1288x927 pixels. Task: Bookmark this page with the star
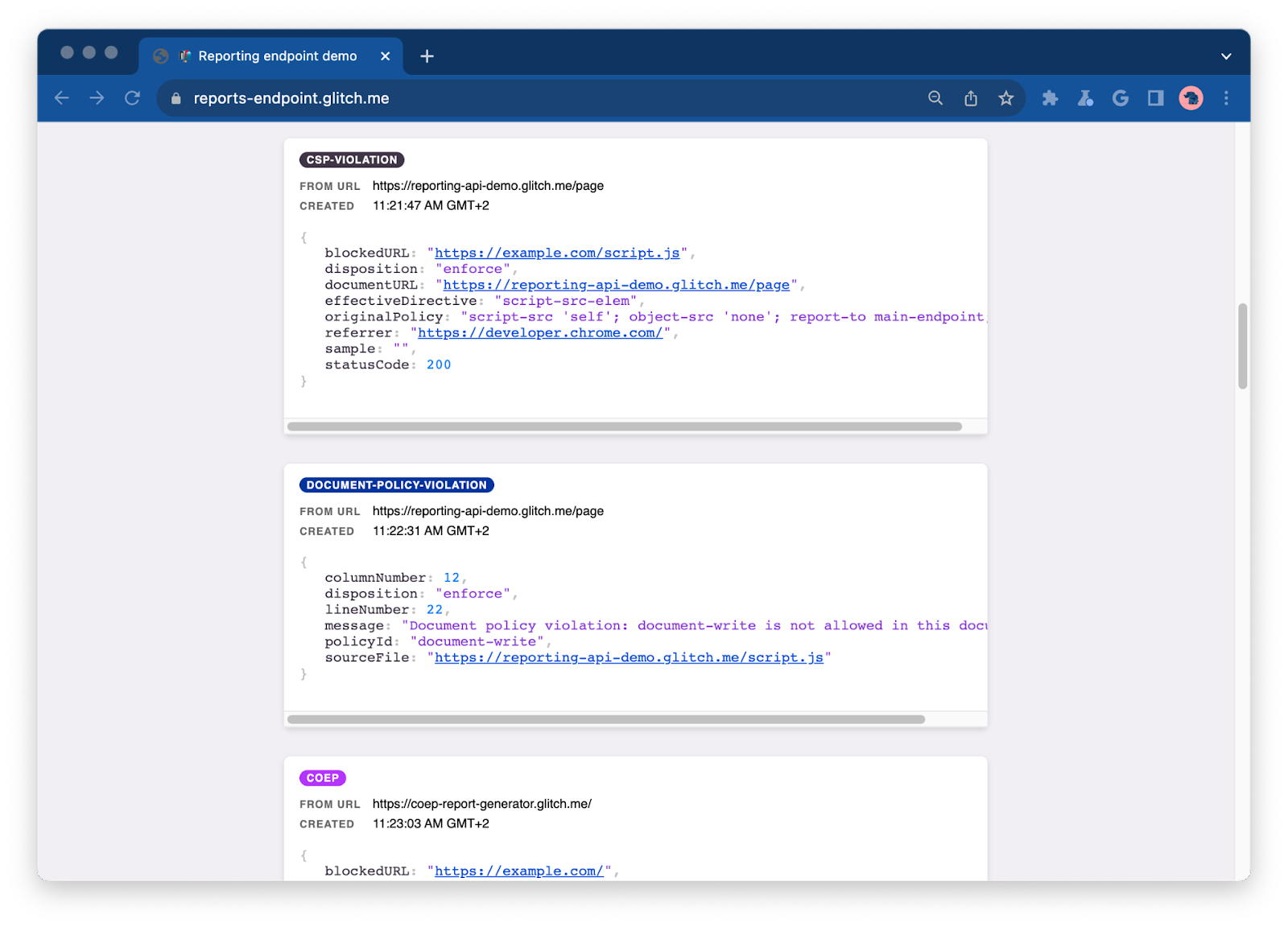pos(1006,98)
